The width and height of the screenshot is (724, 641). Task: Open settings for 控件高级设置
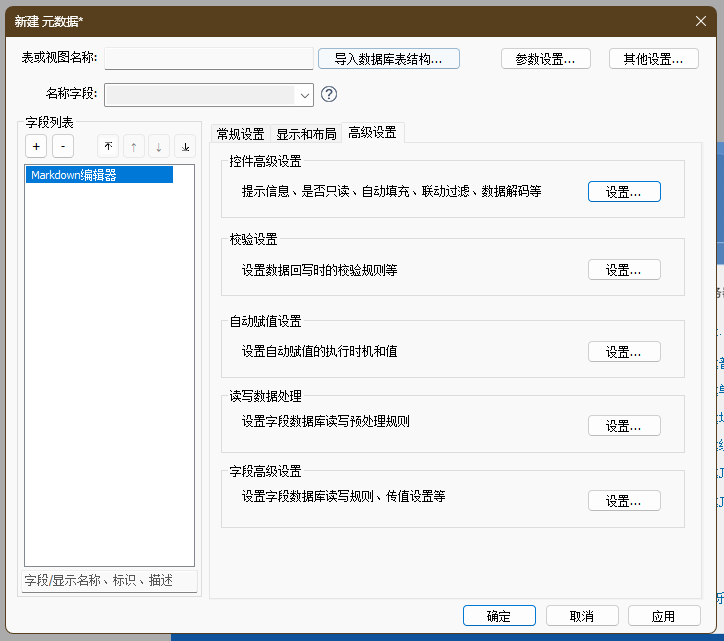(x=624, y=192)
